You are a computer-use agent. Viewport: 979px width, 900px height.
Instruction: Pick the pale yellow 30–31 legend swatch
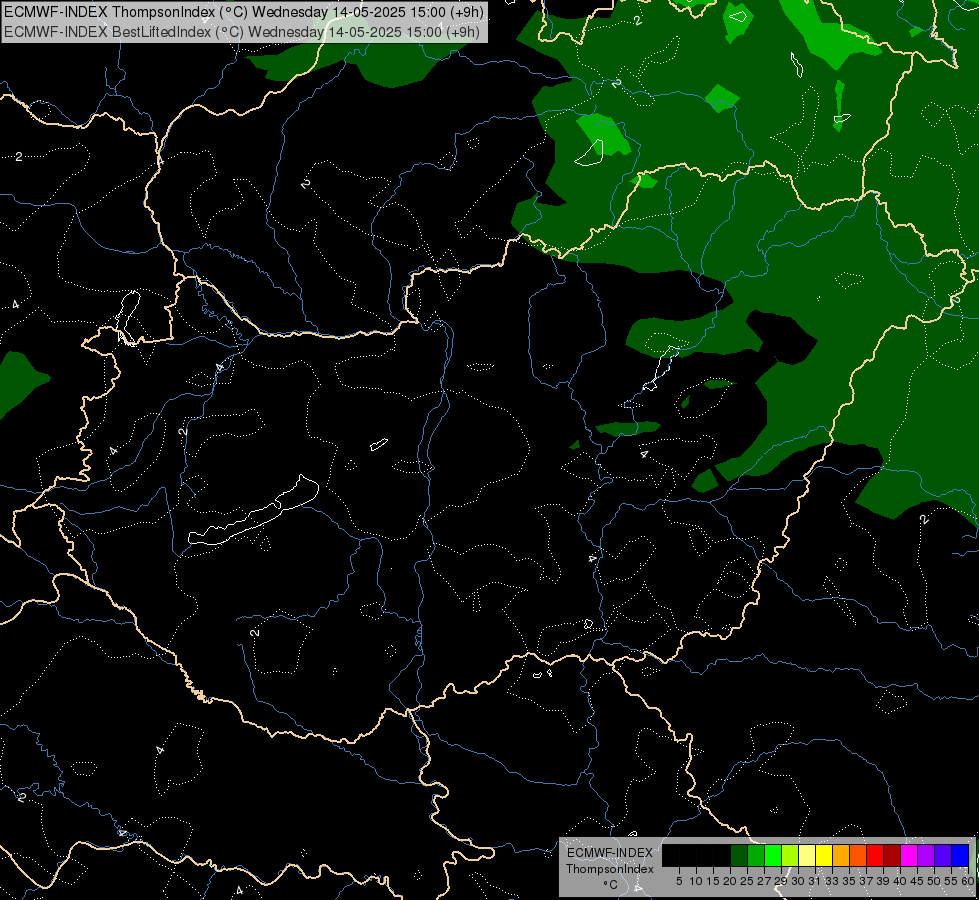click(x=807, y=855)
